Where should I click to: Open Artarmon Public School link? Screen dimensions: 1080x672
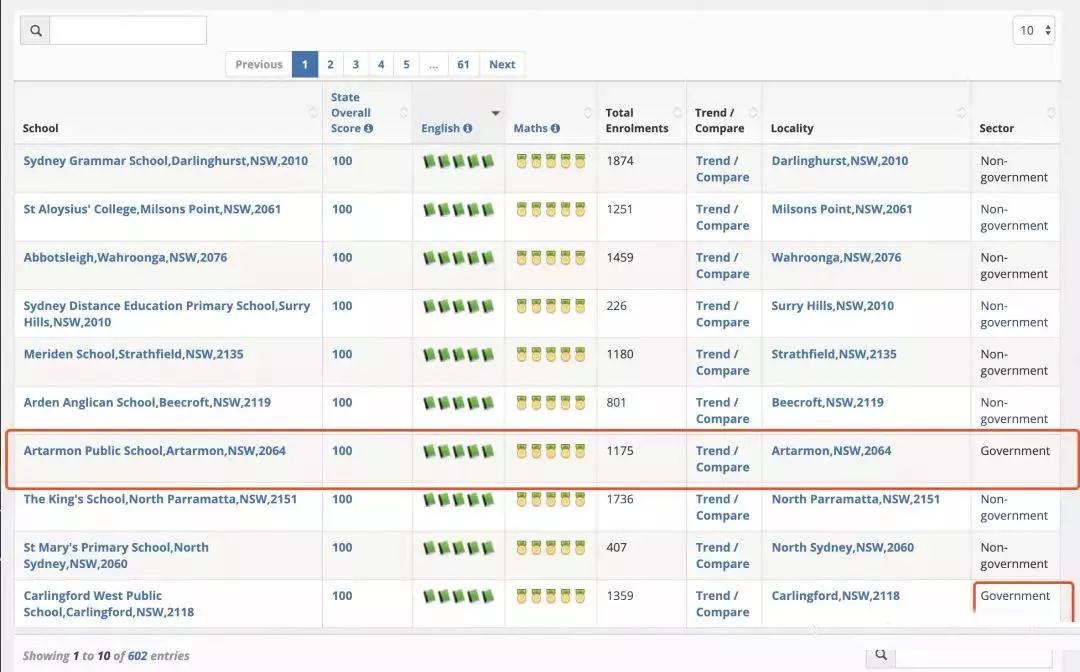tap(155, 451)
